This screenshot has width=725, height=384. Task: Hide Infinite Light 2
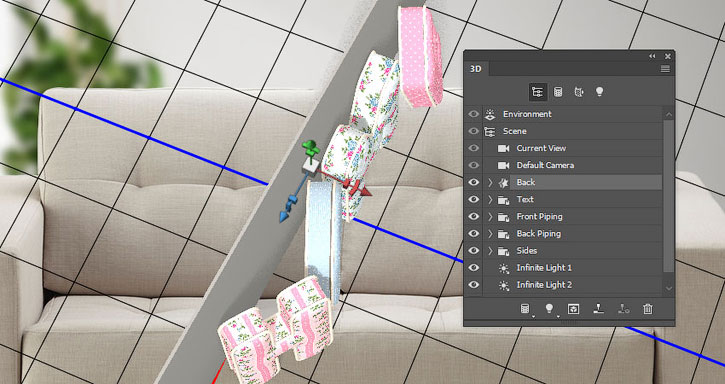[473, 285]
